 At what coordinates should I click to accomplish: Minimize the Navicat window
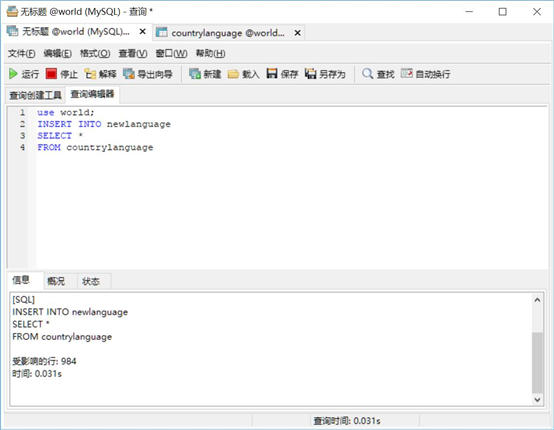point(469,12)
